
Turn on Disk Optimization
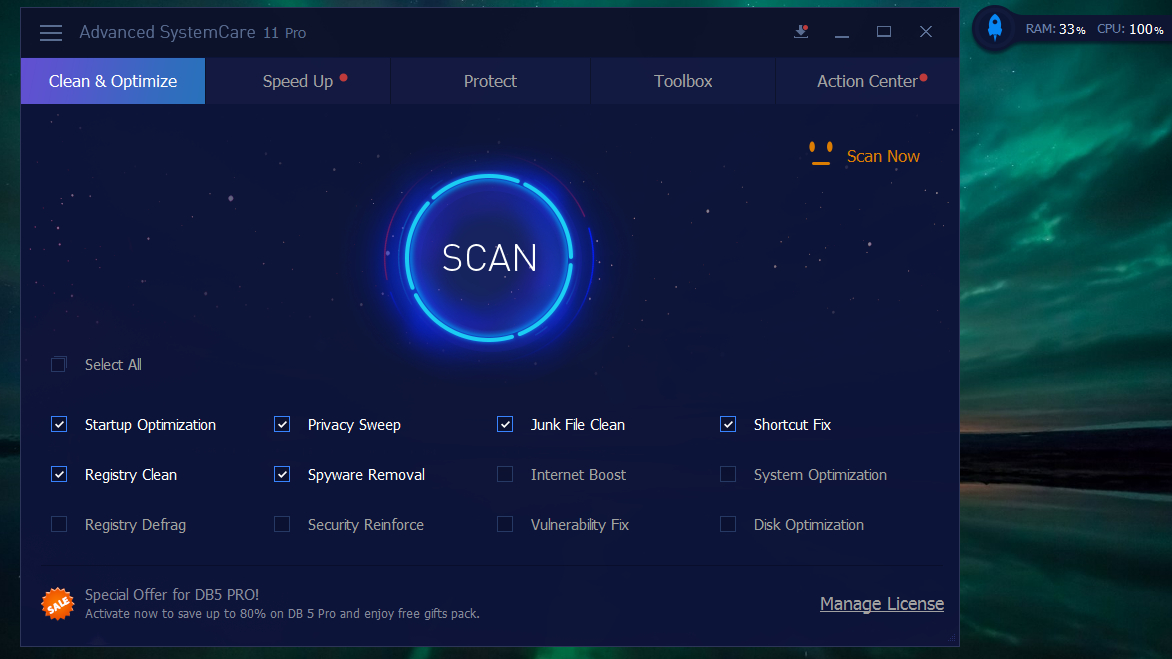pyautogui.click(x=727, y=524)
